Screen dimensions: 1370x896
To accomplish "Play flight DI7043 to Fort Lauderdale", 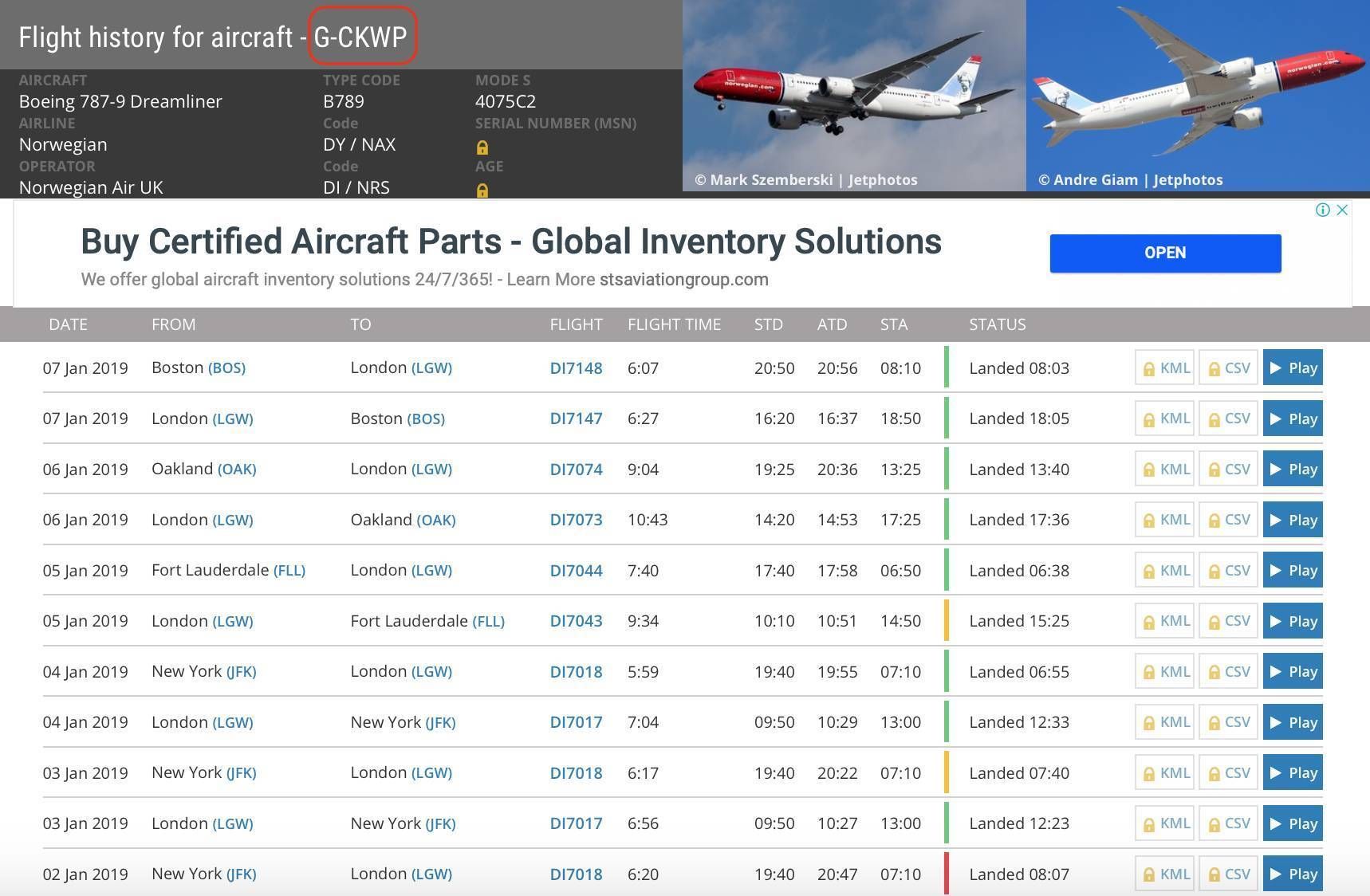I will point(1293,621).
